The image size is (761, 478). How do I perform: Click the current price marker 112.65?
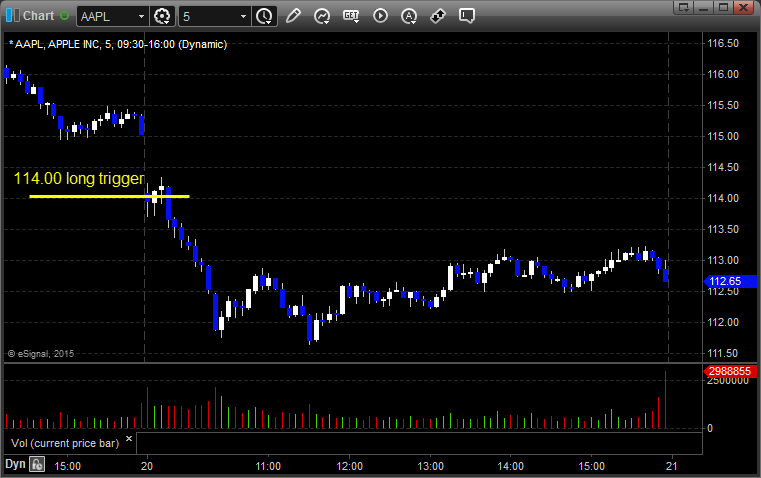(730, 281)
